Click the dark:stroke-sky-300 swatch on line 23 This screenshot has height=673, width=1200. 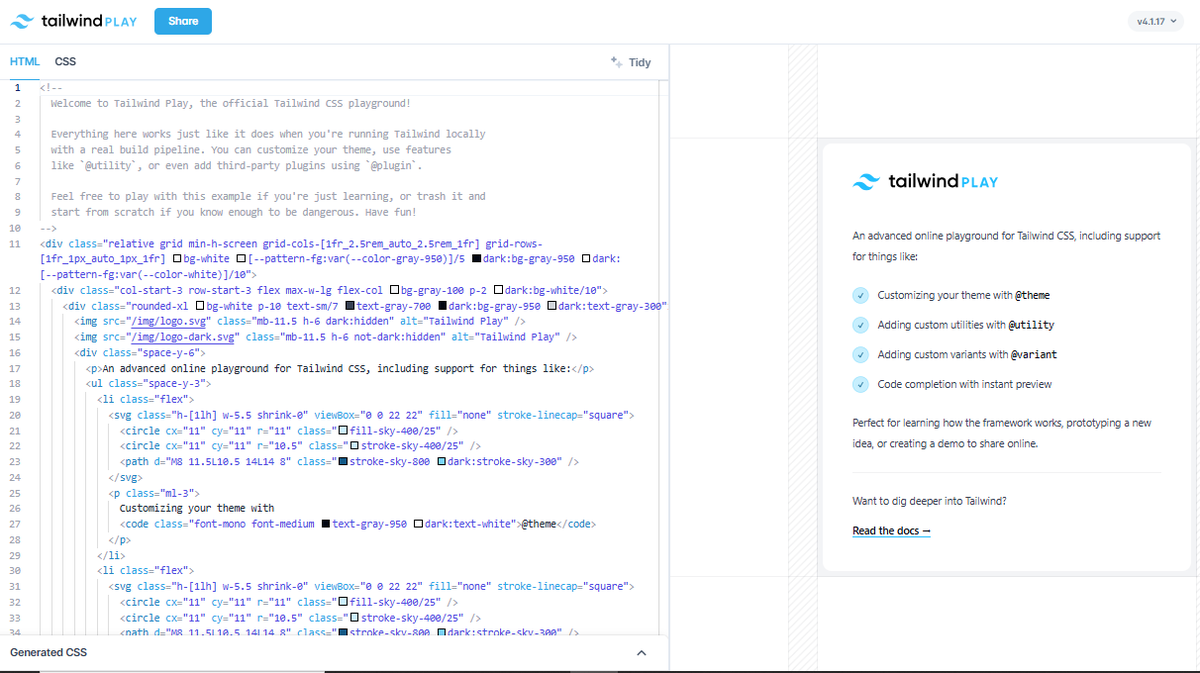click(441, 462)
